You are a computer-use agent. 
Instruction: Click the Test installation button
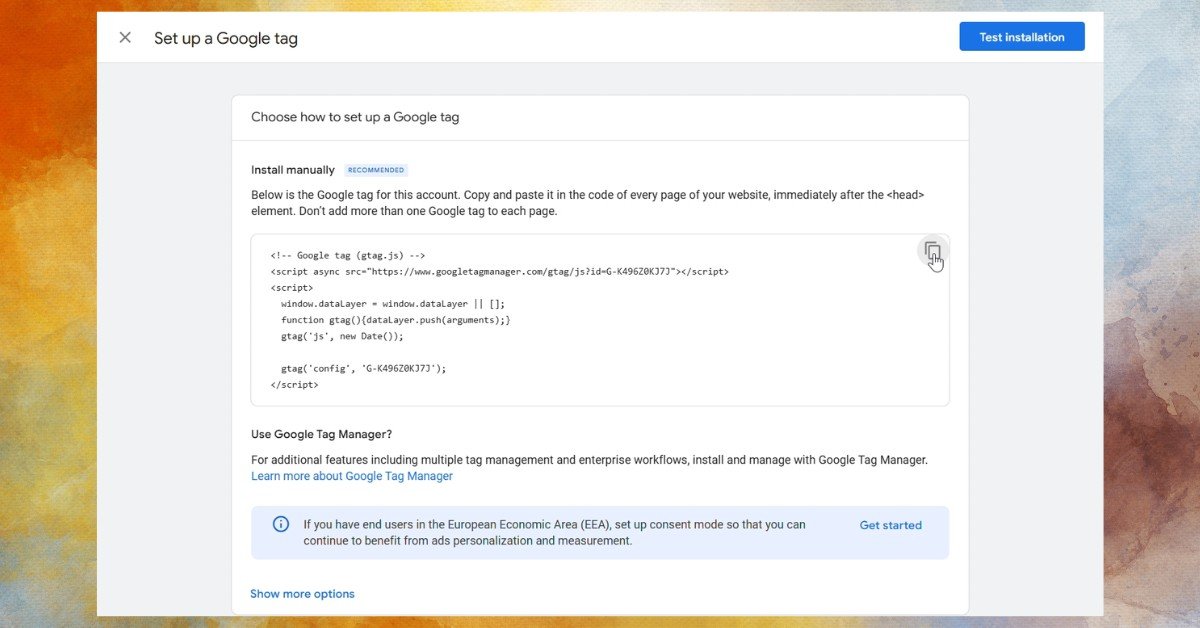[x=1022, y=37]
